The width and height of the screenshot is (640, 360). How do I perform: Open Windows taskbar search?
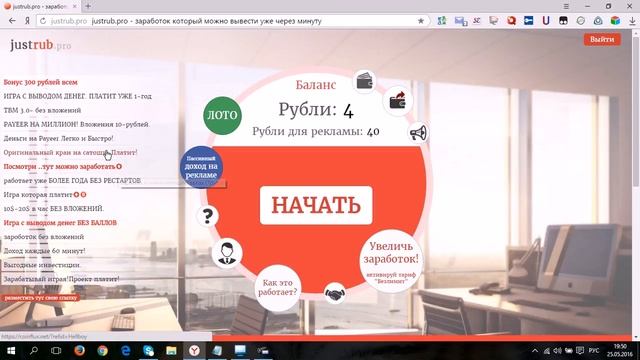coord(34,351)
